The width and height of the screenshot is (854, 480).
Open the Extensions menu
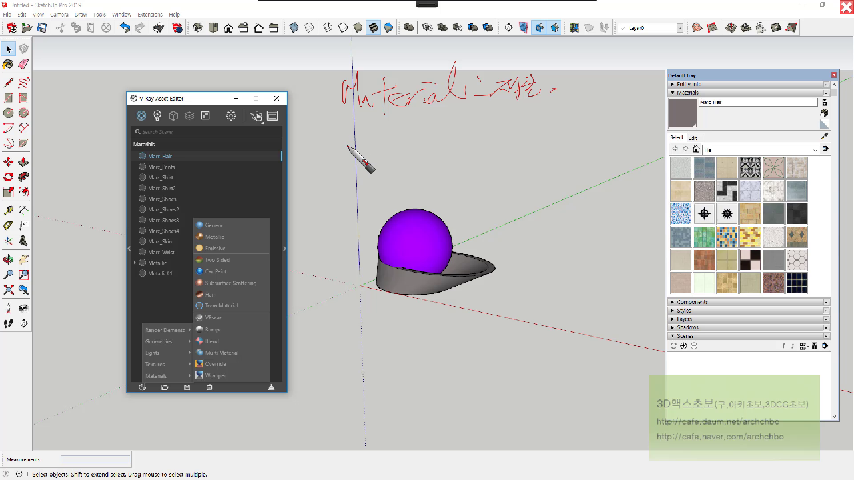[x=150, y=15]
